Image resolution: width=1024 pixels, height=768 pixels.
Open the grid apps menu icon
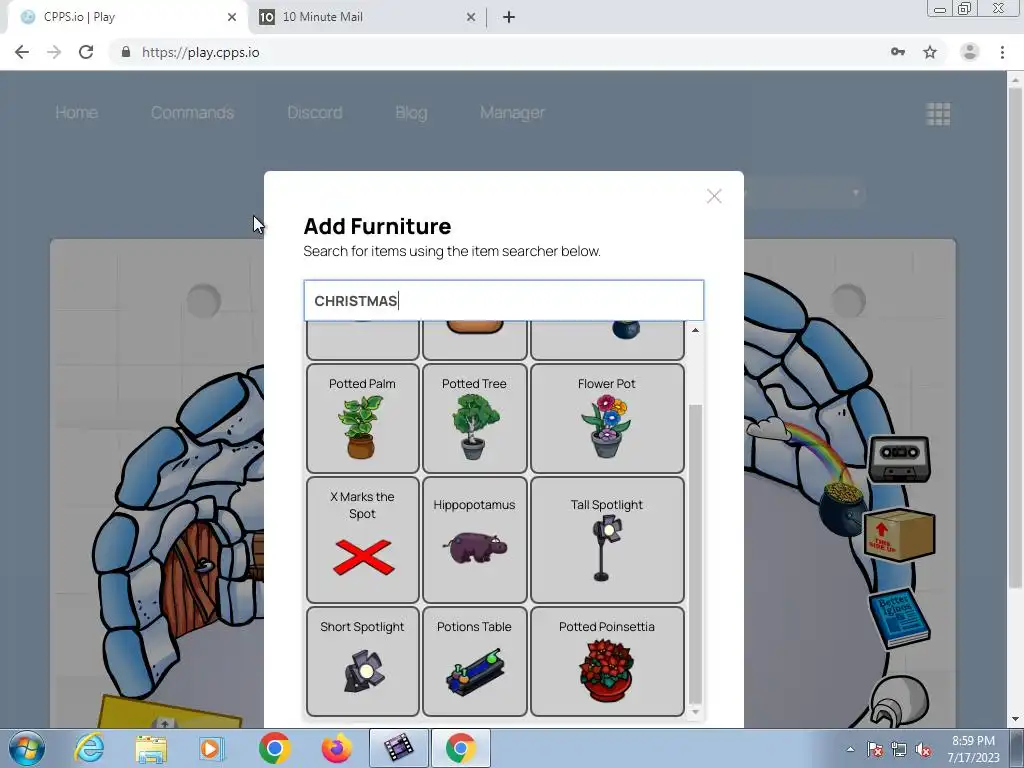pos(938,114)
